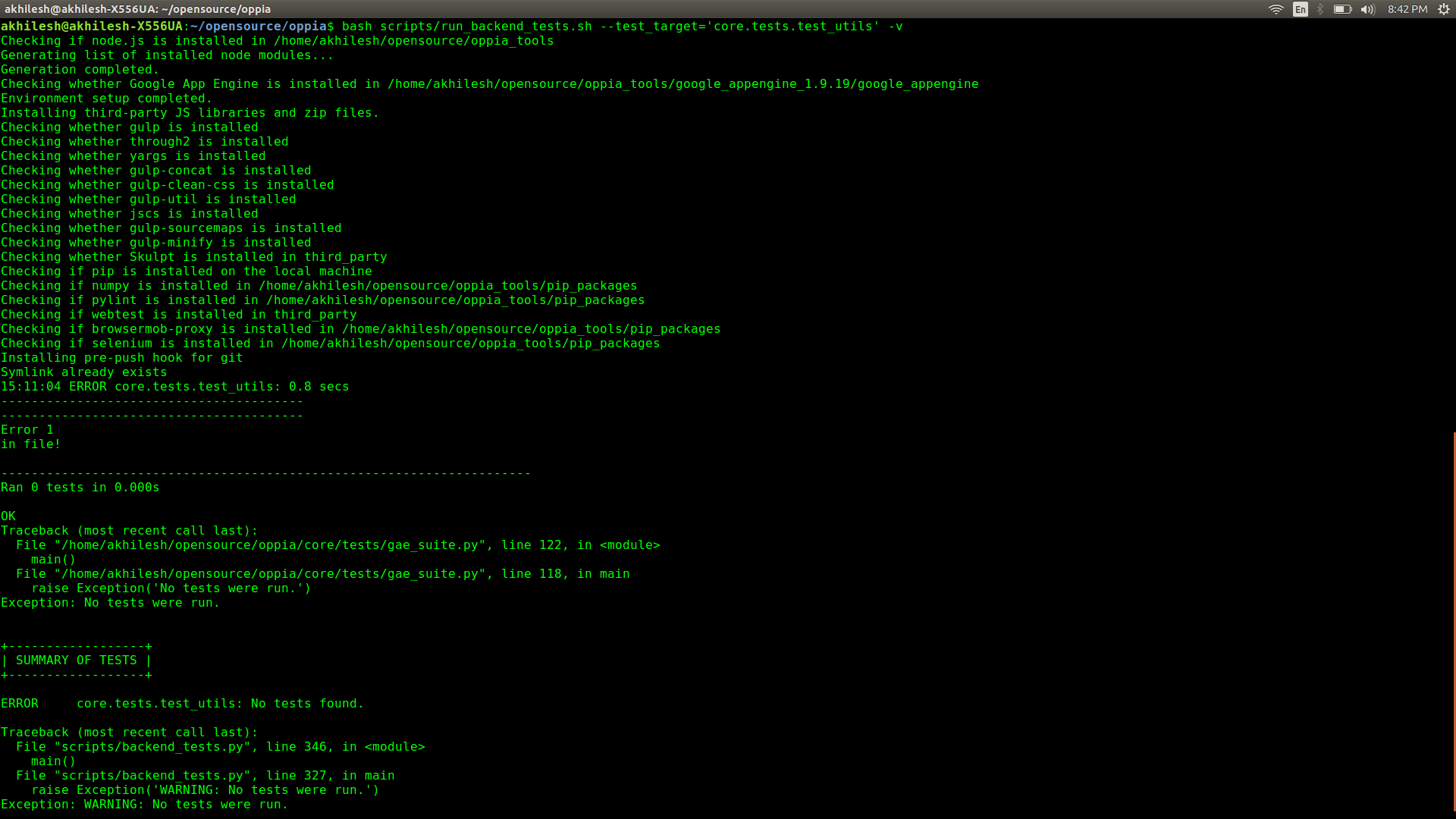Click 'Exception: WARNING: No tests were run.' line
Screen dimensions: 1456x819
click(145, 805)
